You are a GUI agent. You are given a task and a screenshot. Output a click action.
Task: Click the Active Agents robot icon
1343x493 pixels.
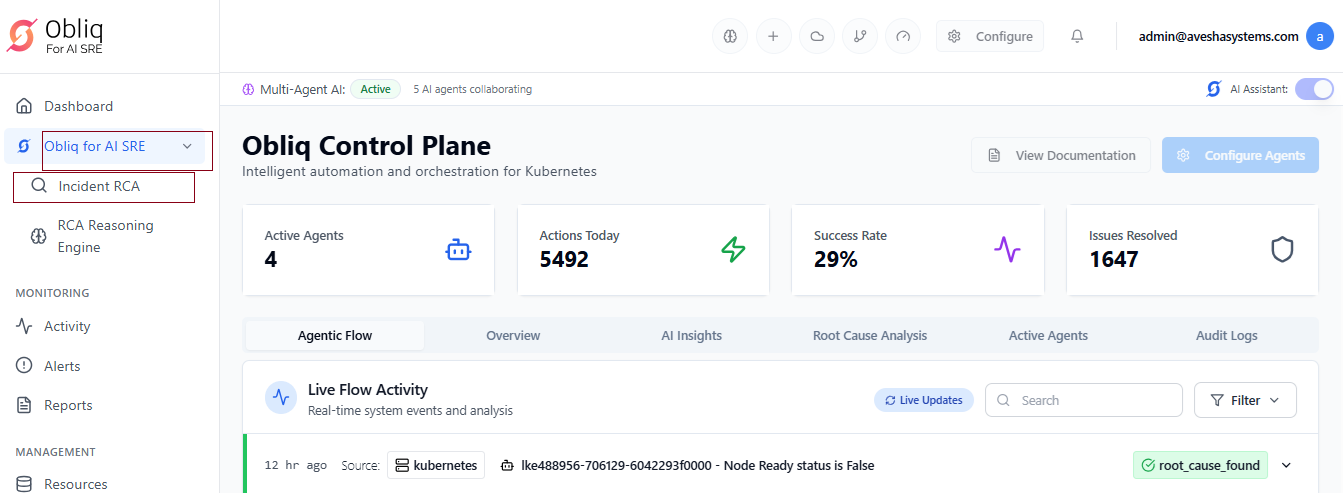pos(458,249)
